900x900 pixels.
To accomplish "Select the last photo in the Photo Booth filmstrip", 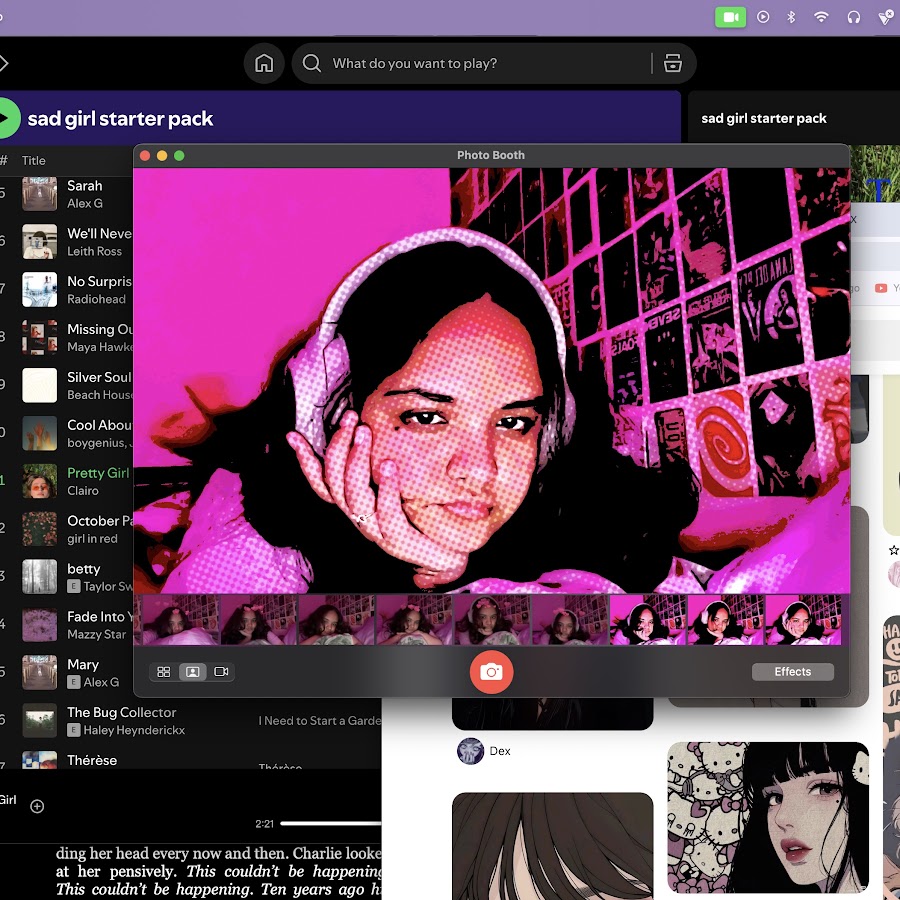I will 803,620.
